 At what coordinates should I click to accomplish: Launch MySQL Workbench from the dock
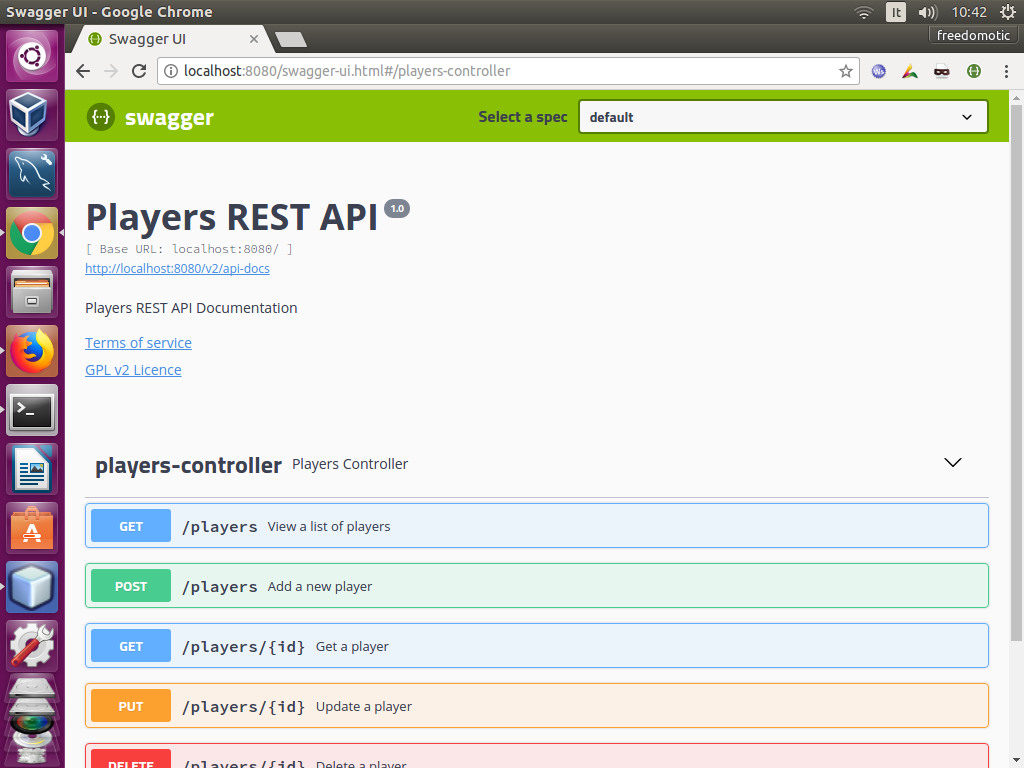pyautogui.click(x=32, y=174)
